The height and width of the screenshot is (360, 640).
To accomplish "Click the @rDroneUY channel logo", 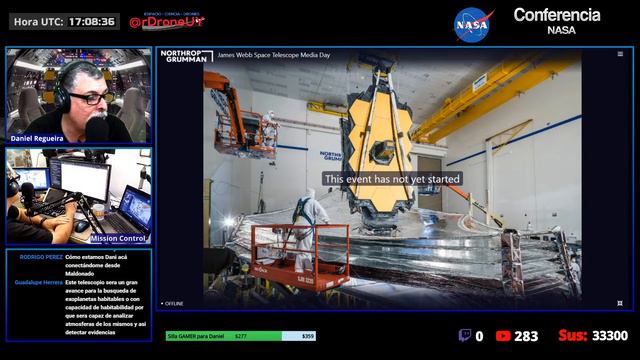I will coord(167,21).
